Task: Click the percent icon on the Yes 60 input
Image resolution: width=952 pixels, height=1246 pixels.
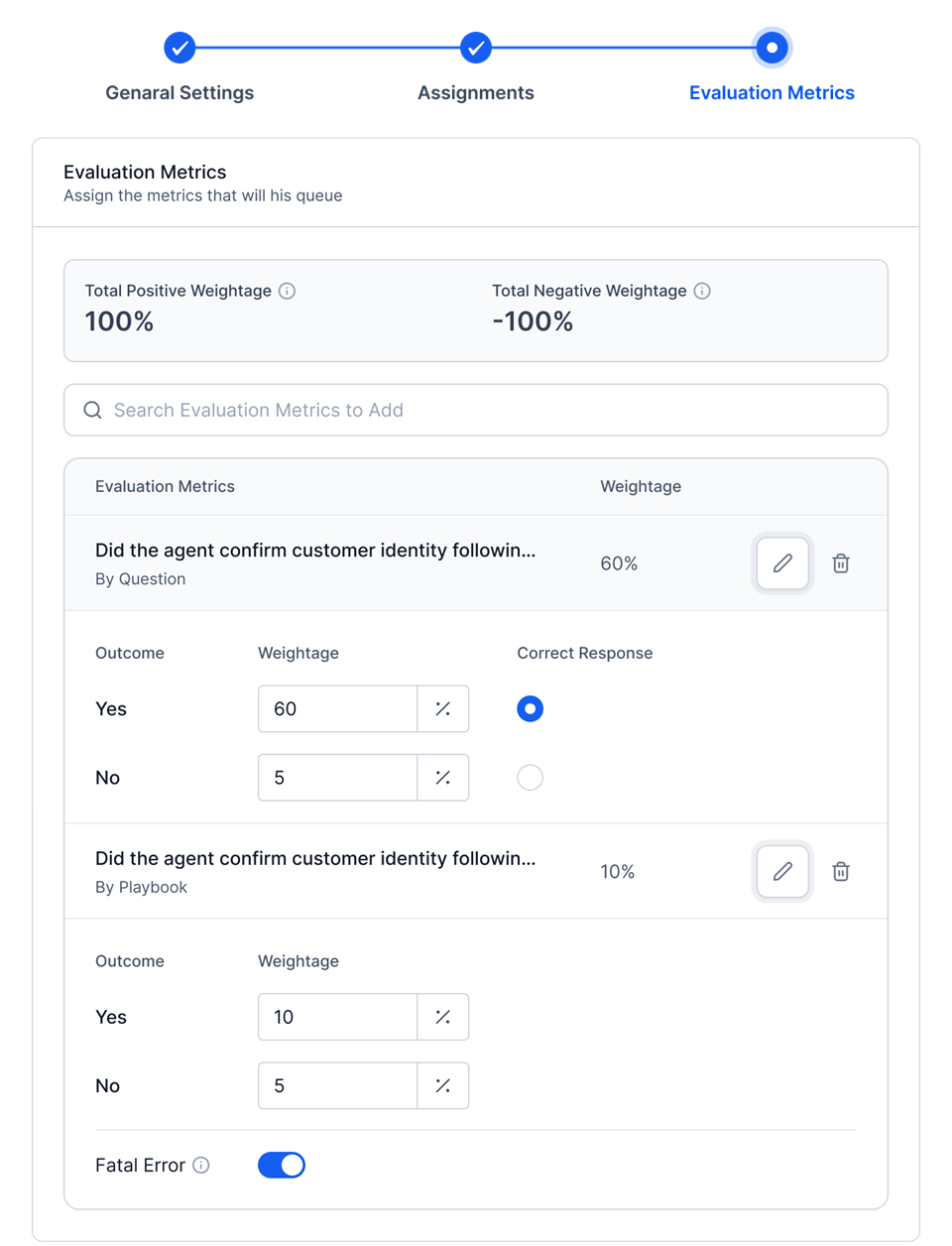Action: [442, 708]
